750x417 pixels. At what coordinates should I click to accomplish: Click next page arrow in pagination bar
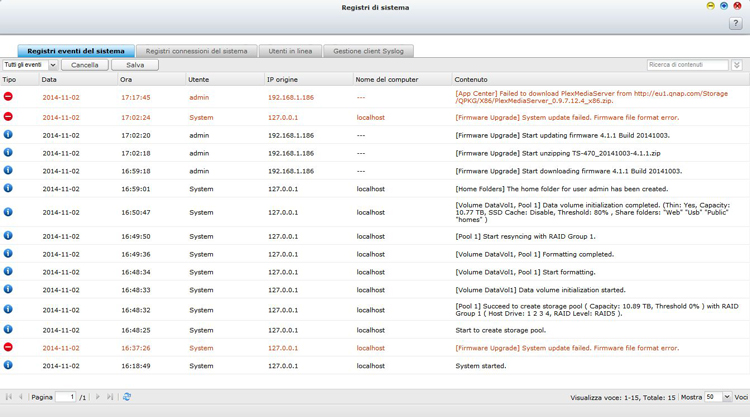(97, 397)
